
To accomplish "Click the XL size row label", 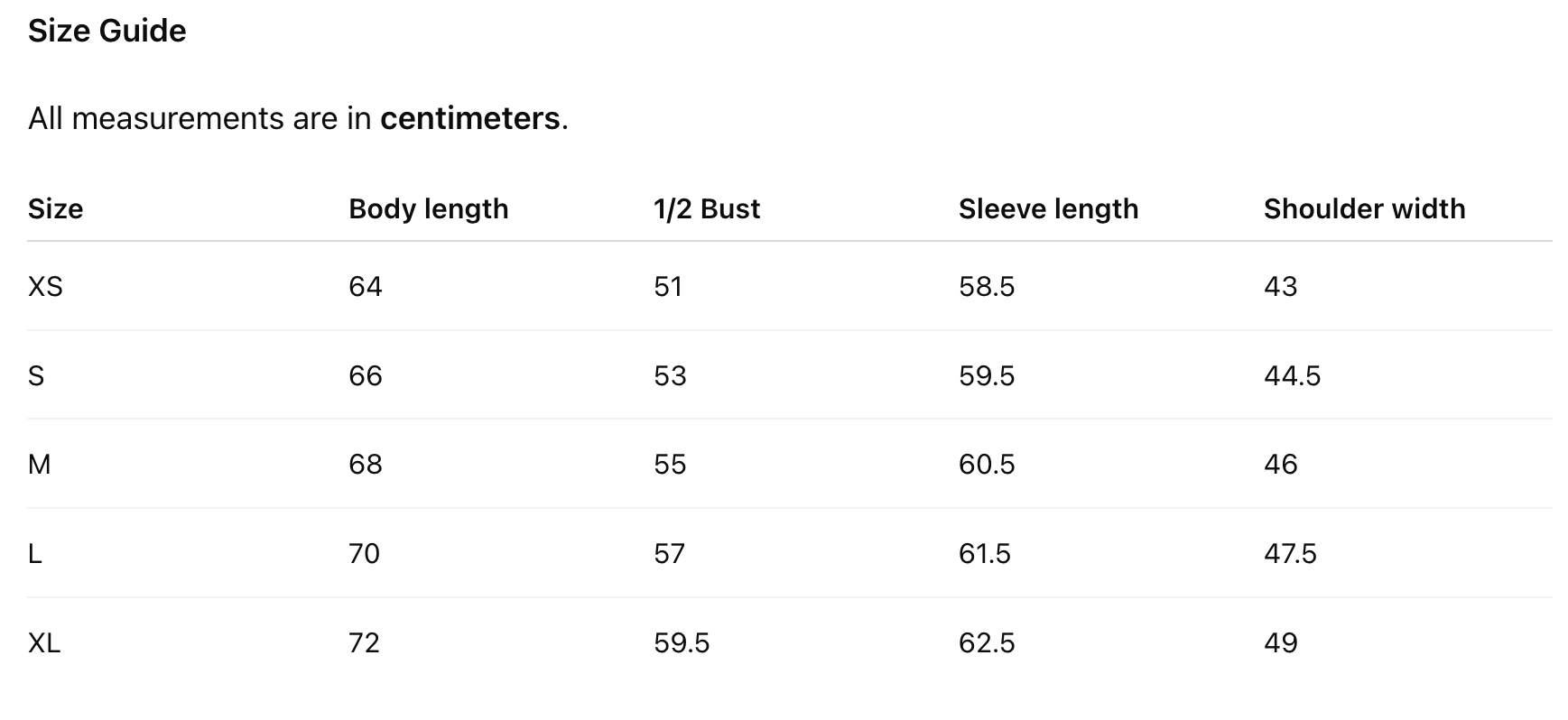I will click(x=44, y=642).
